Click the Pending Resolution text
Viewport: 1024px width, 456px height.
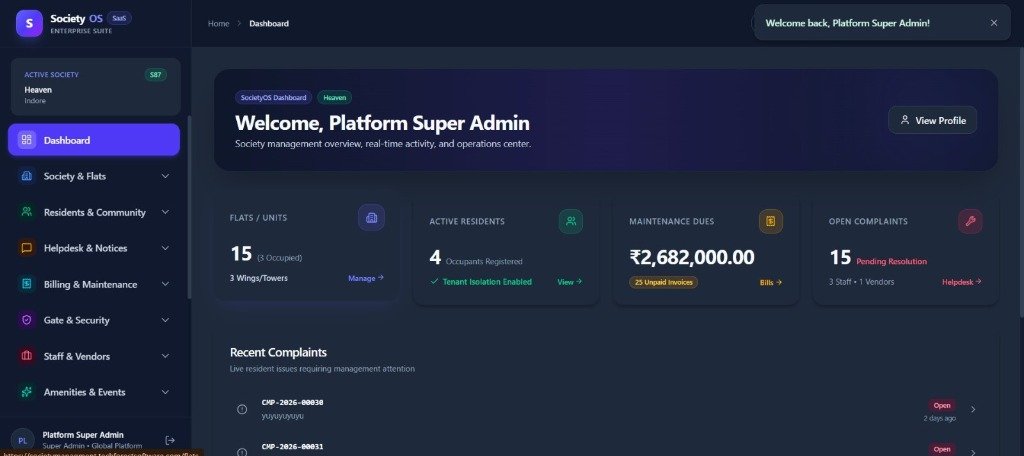(x=891, y=261)
